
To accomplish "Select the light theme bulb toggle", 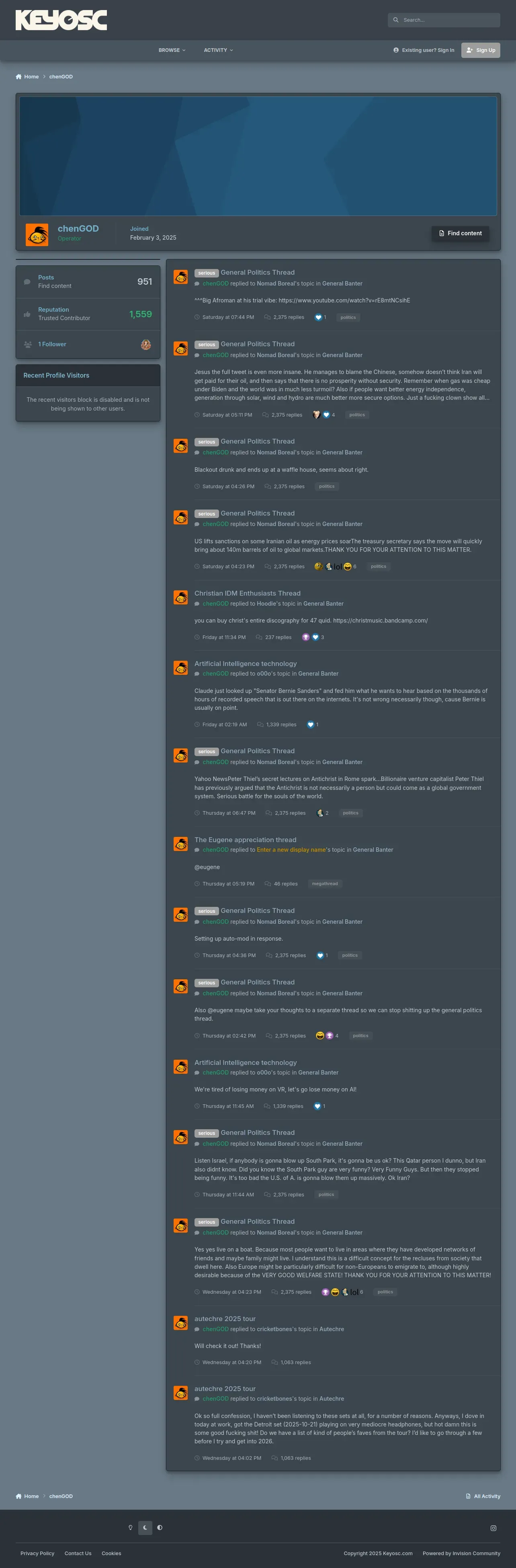I will coord(130,1527).
